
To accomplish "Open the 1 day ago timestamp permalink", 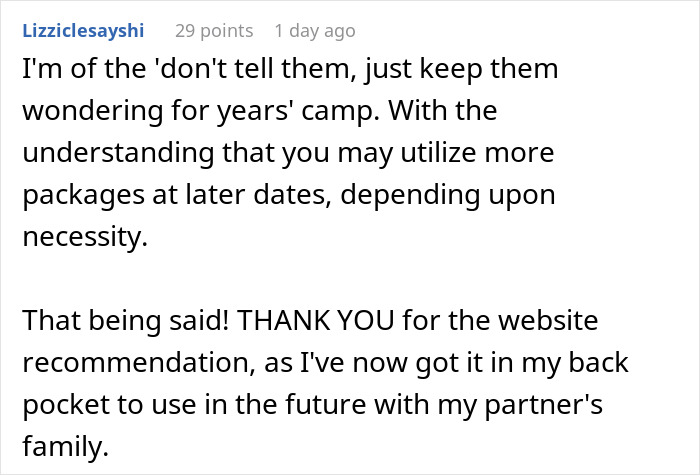I will pos(315,31).
